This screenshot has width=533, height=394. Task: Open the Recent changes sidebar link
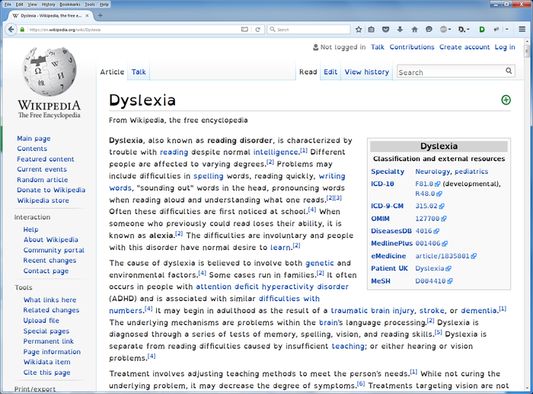point(50,260)
